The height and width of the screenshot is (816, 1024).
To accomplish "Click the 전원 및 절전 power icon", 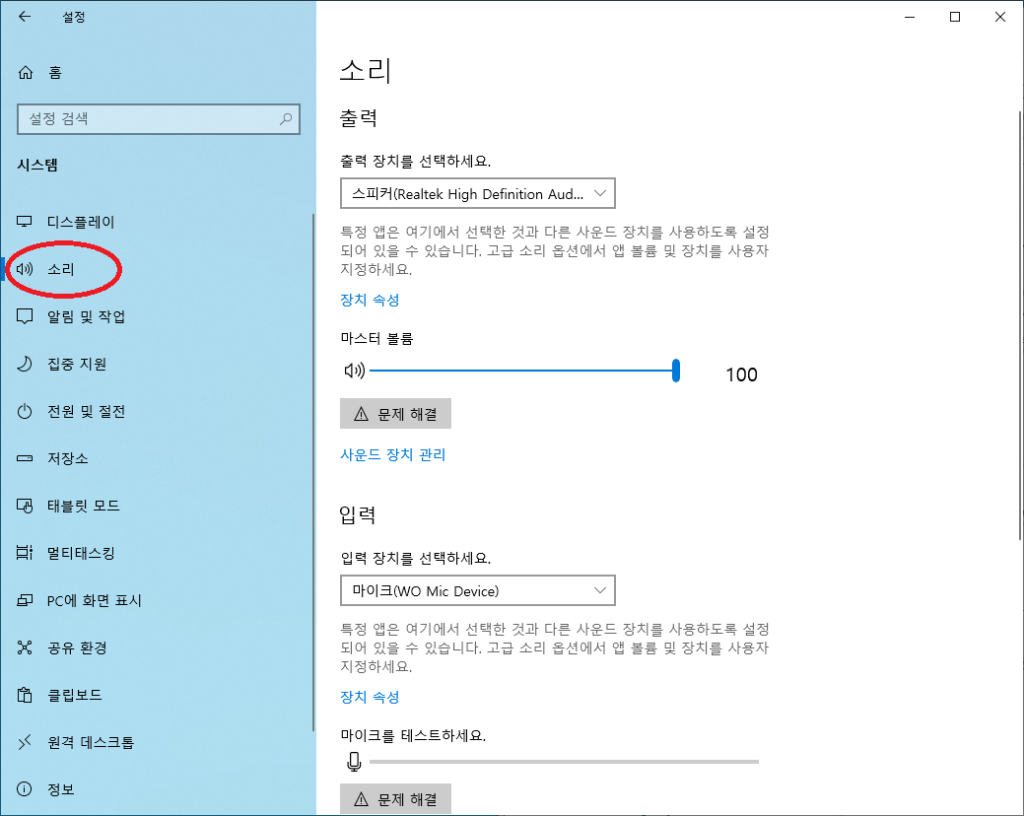I will [26, 412].
